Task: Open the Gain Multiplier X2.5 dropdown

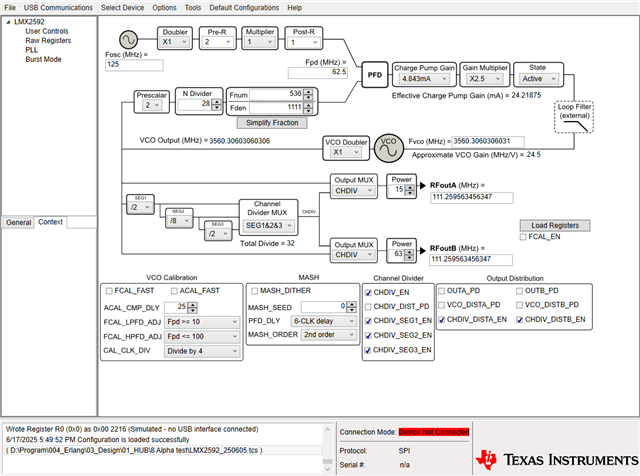Action: (x=485, y=79)
